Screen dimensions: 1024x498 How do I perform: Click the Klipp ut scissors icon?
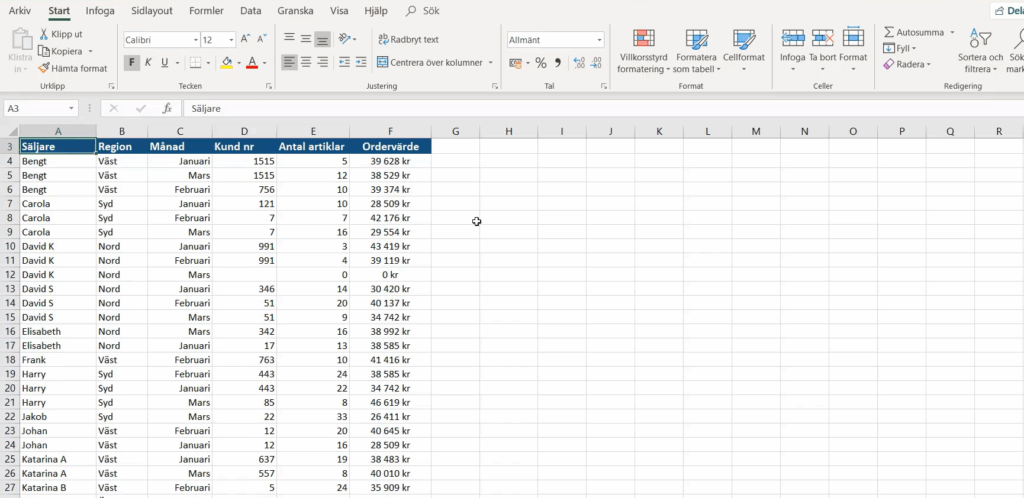(44, 34)
